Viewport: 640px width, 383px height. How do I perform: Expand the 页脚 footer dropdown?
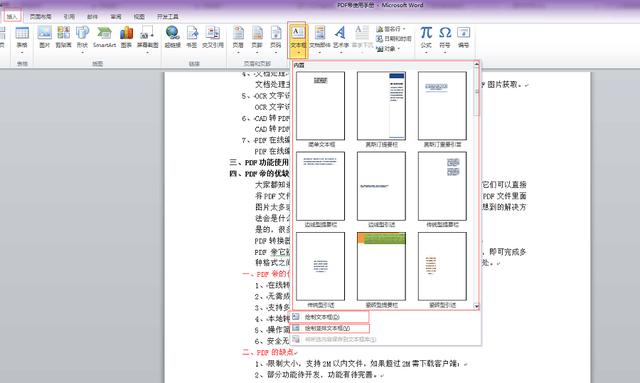point(257,52)
